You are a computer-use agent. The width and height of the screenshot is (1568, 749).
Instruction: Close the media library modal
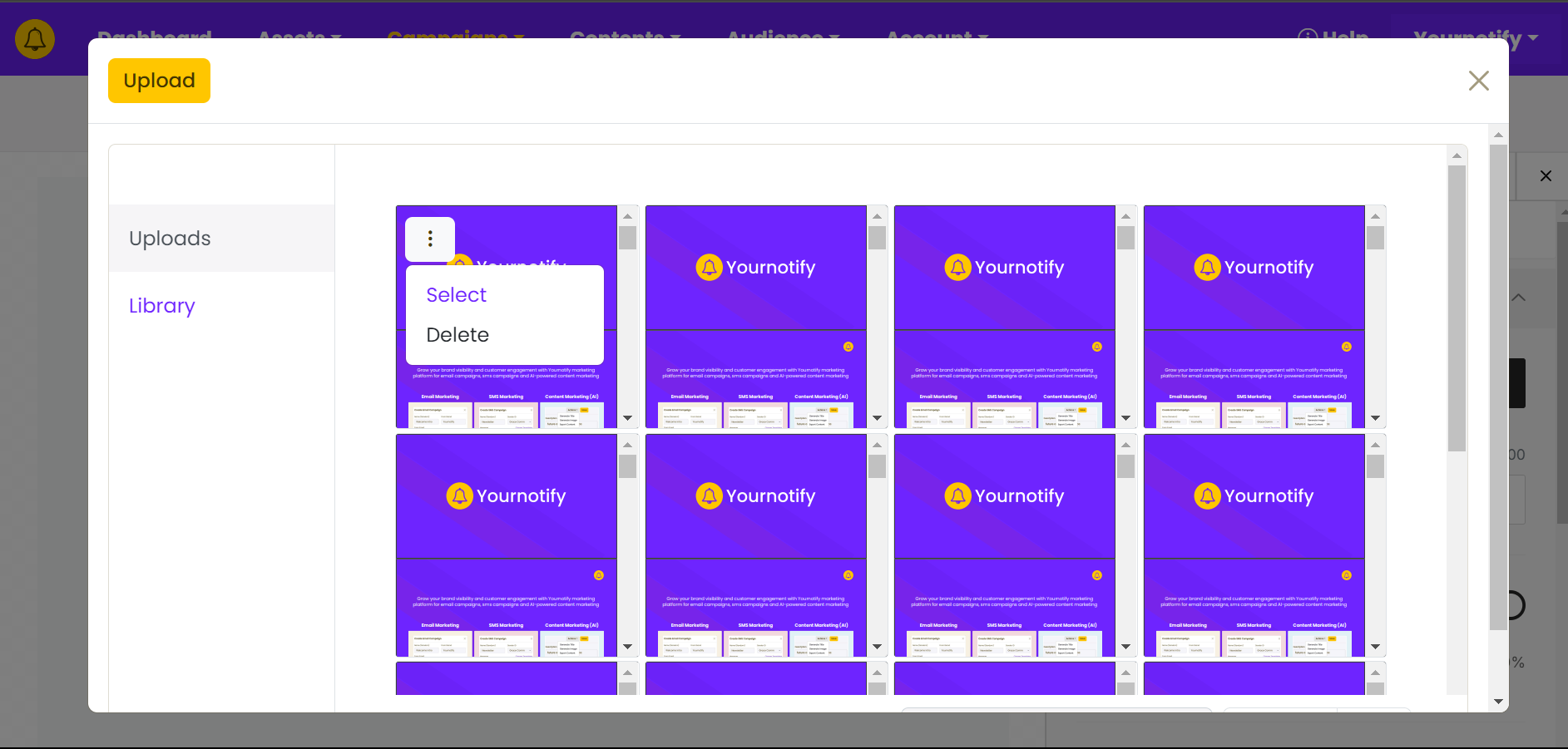click(1478, 81)
